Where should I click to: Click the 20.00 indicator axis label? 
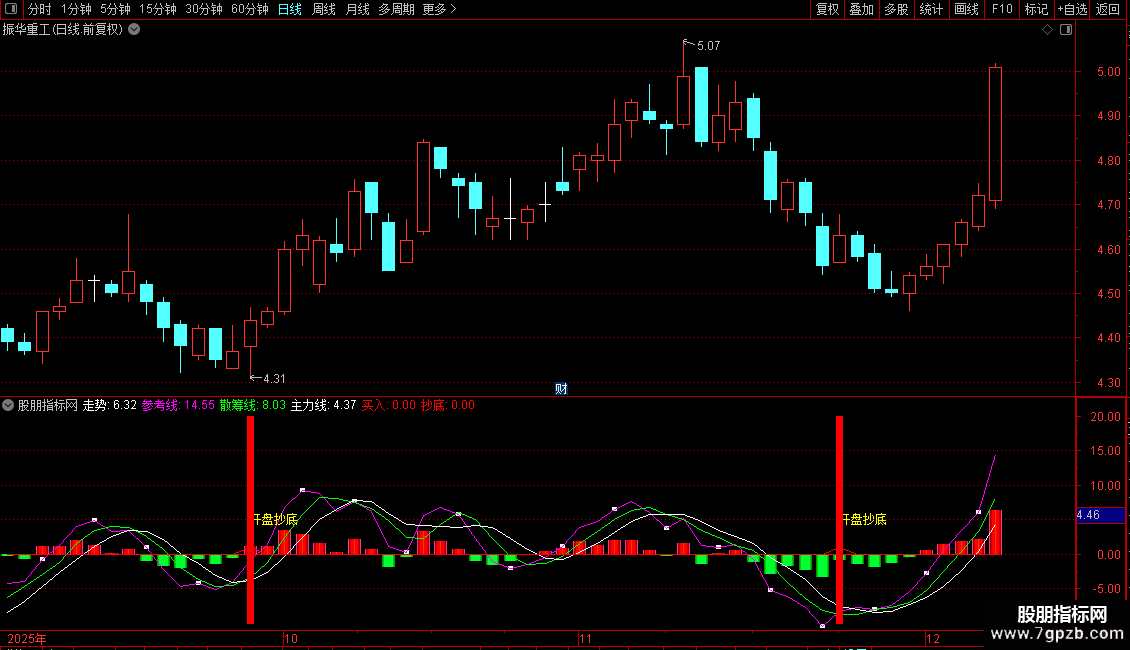(1105, 417)
